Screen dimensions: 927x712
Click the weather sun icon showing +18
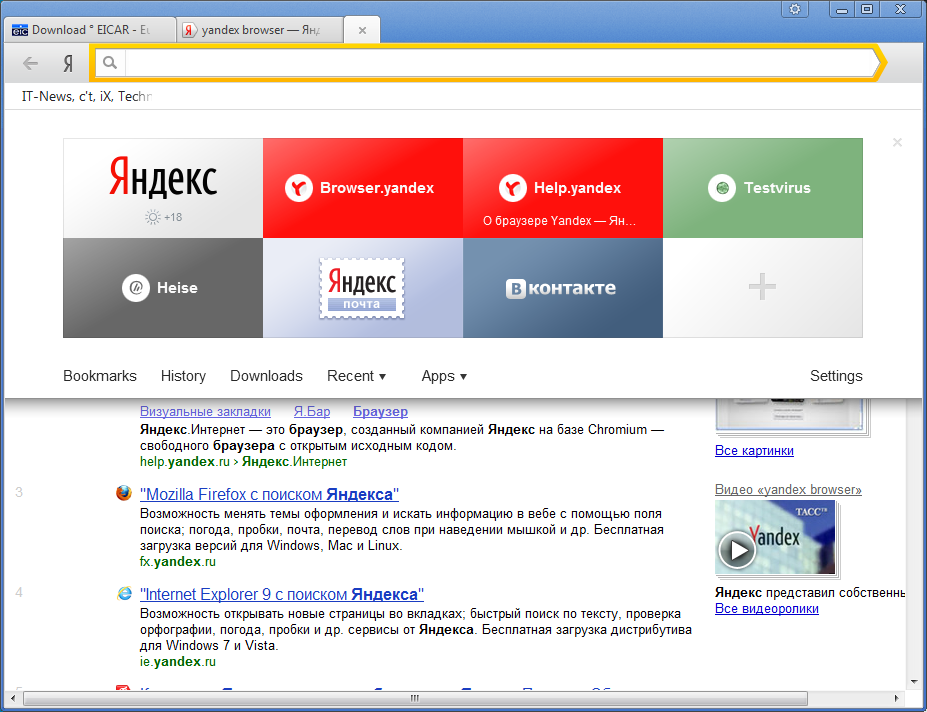[x=153, y=218]
